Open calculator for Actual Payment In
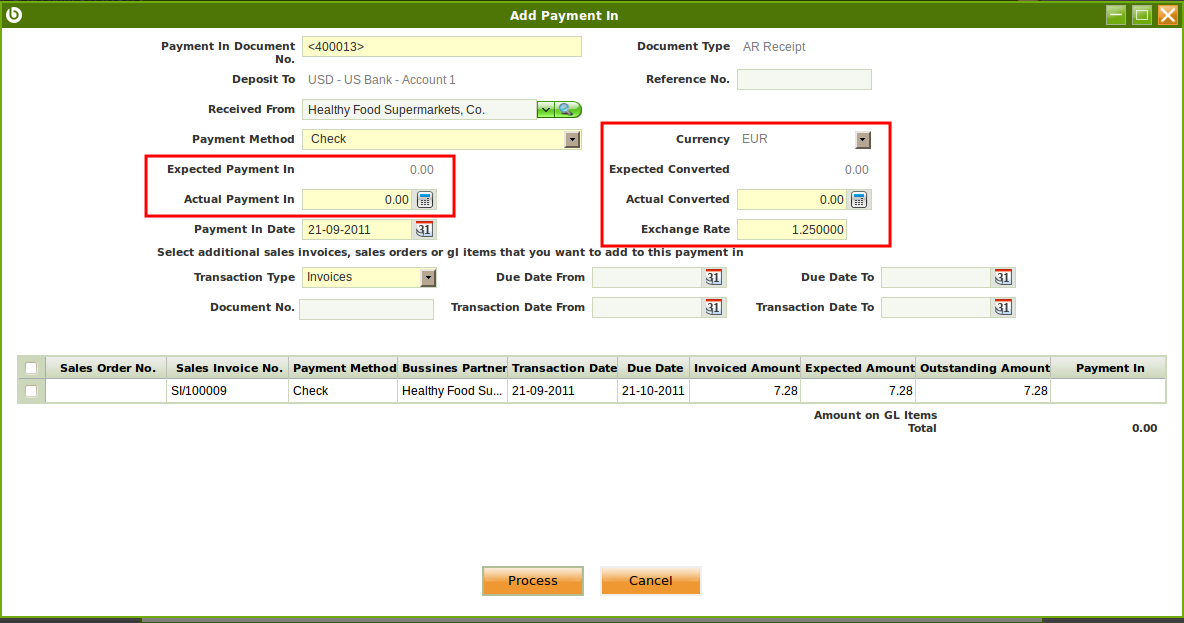Screen dimensions: 1184x623 (424, 200)
